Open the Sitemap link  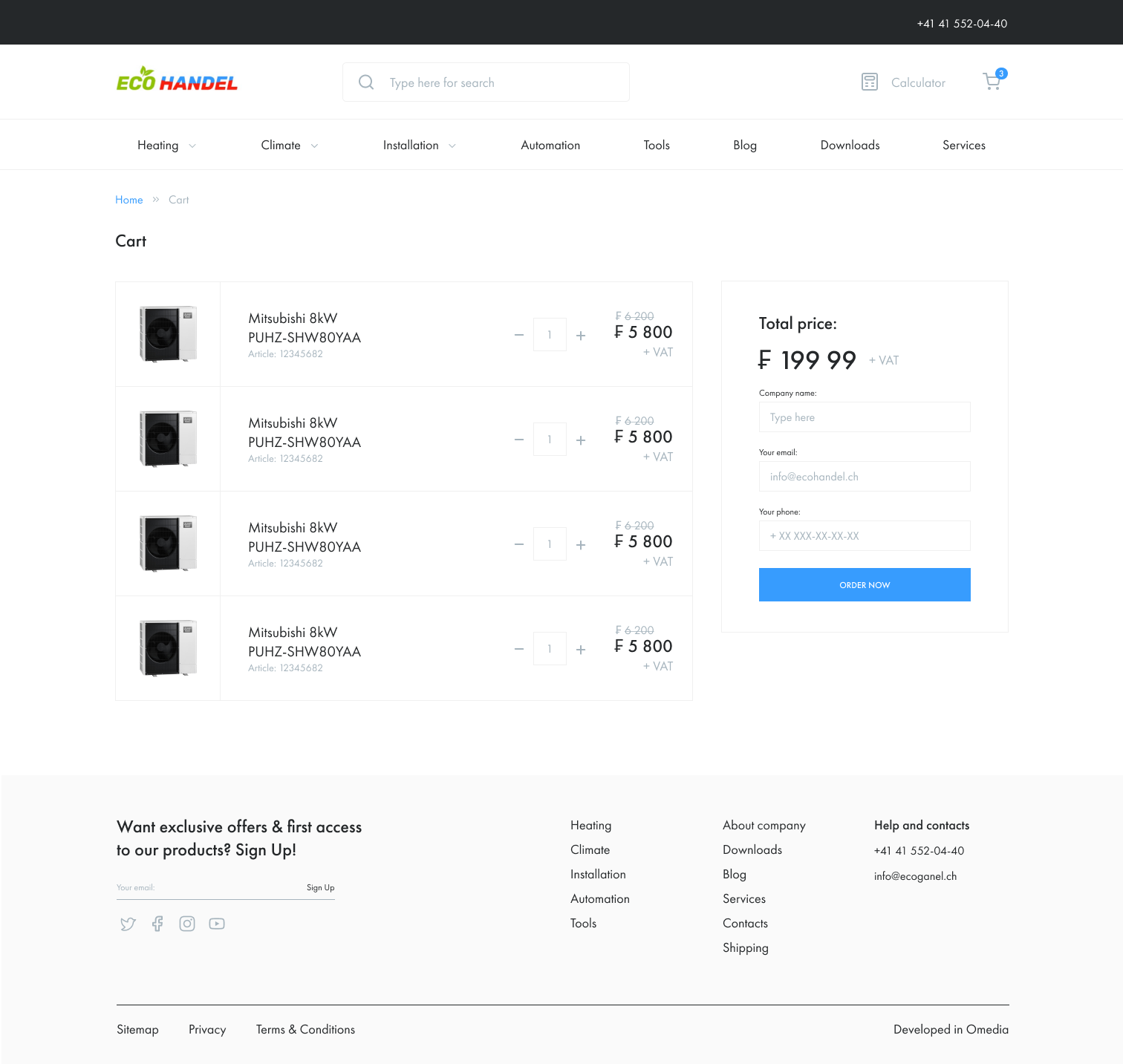(137, 1030)
